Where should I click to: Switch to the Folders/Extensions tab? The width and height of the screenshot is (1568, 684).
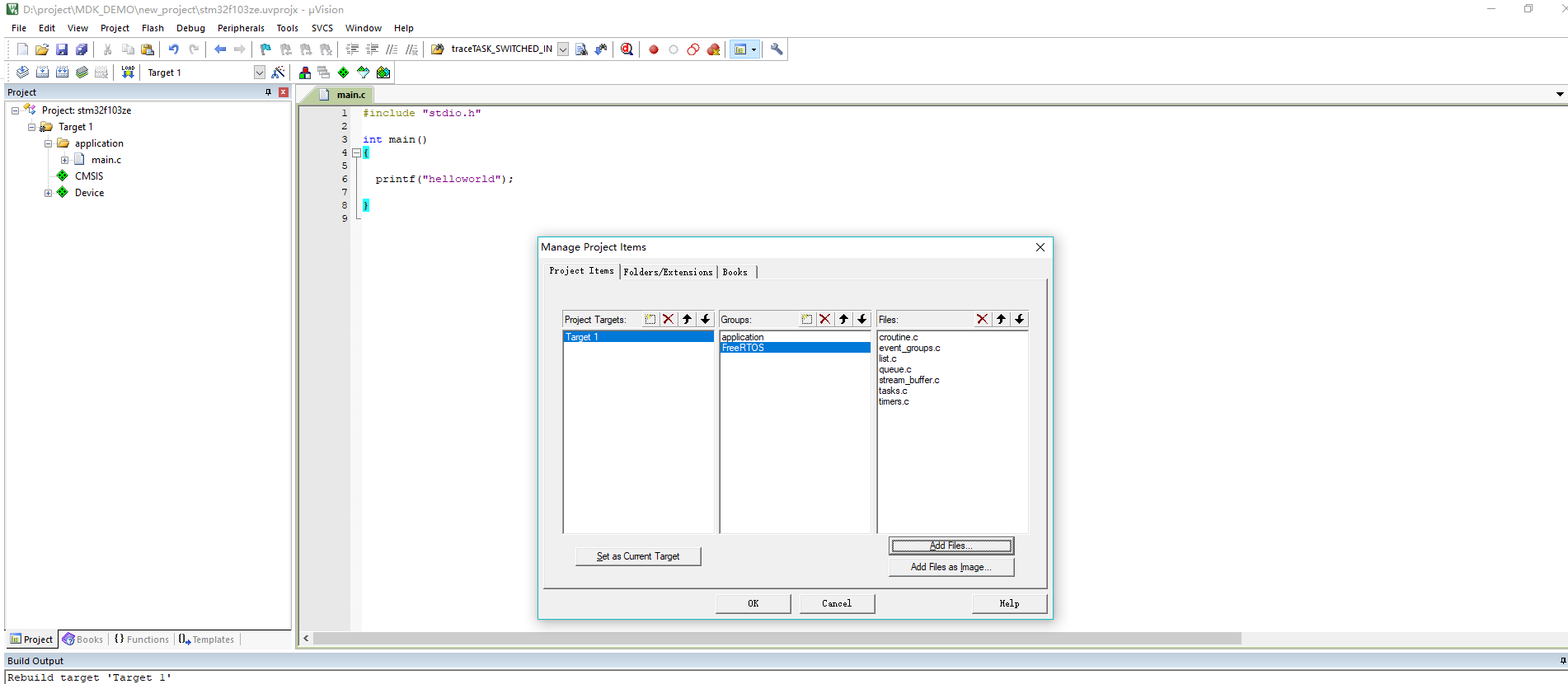(669, 272)
